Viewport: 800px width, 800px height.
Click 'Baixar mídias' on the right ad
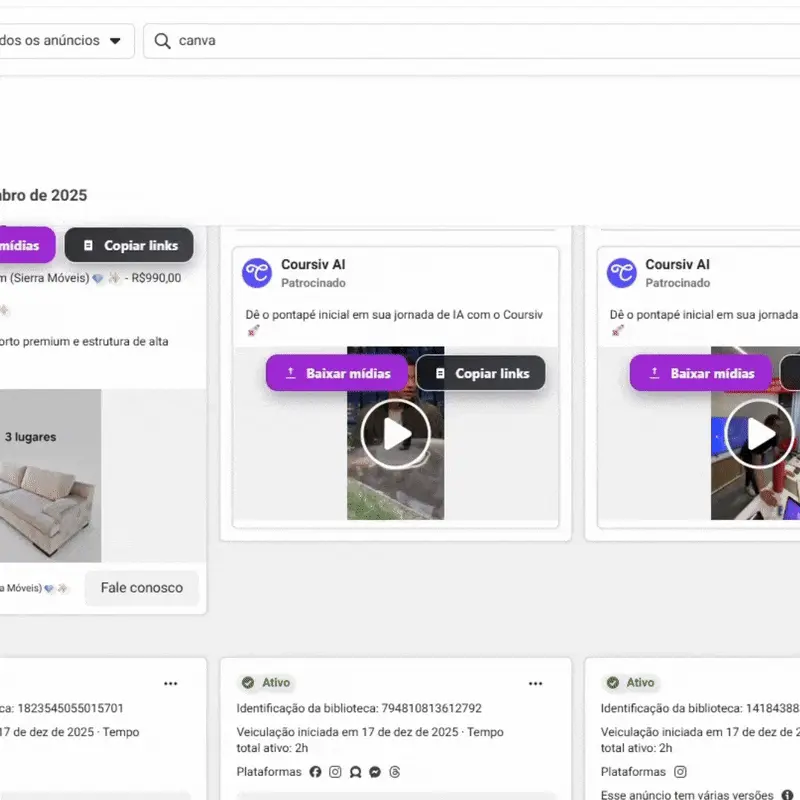[701, 373]
